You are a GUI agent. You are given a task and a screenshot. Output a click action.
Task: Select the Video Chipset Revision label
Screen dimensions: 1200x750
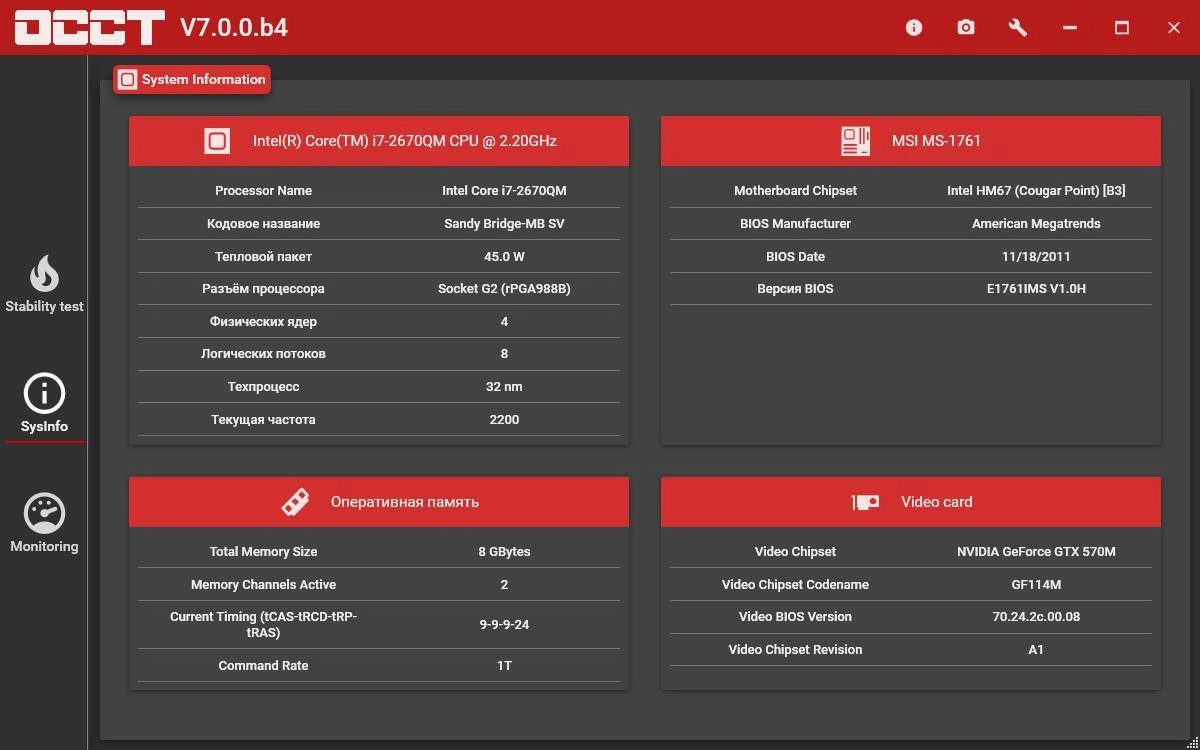pyautogui.click(x=795, y=649)
